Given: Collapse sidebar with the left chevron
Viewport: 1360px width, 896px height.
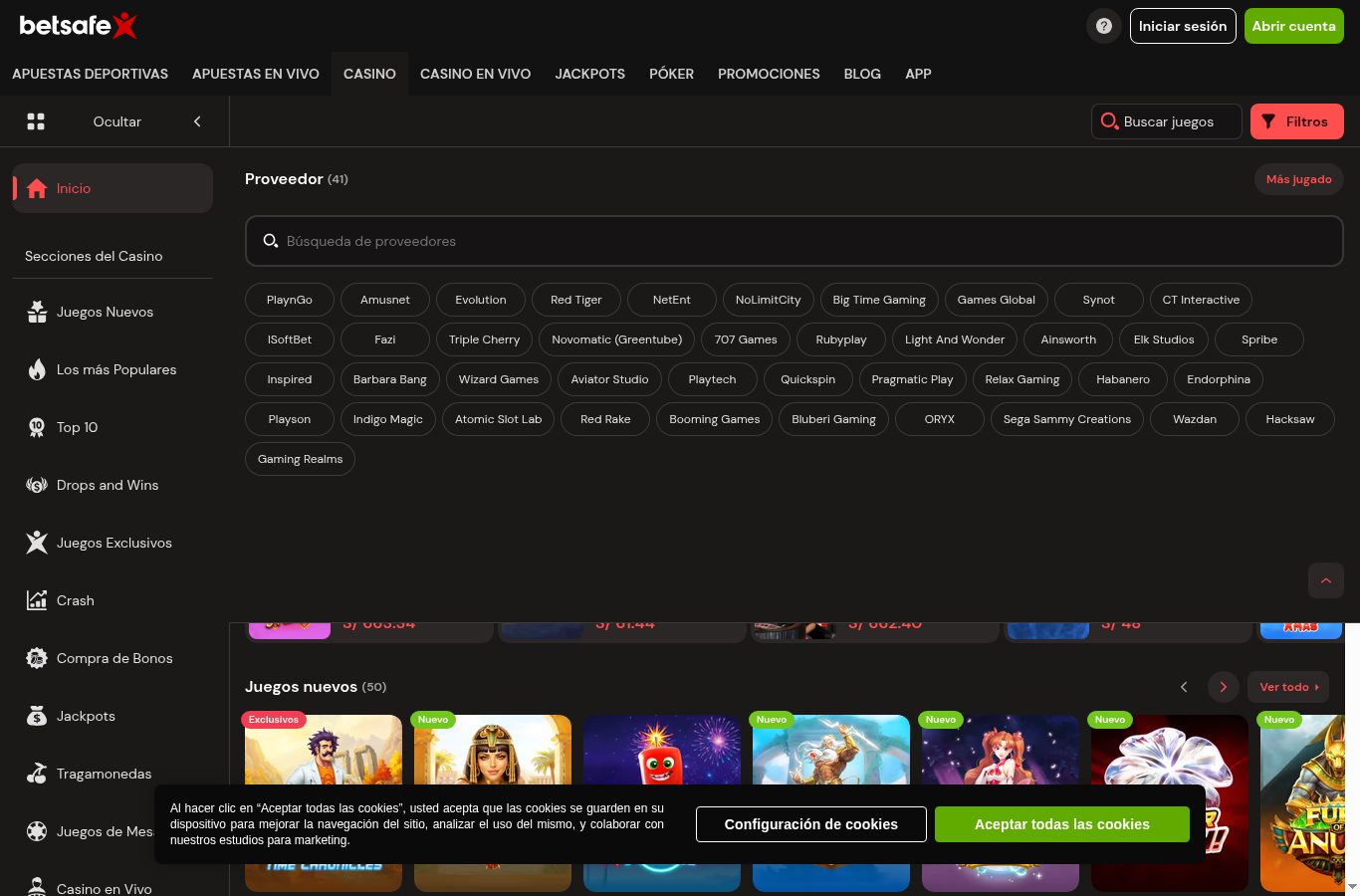Looking at the screenshot, I should click(197, 121).
